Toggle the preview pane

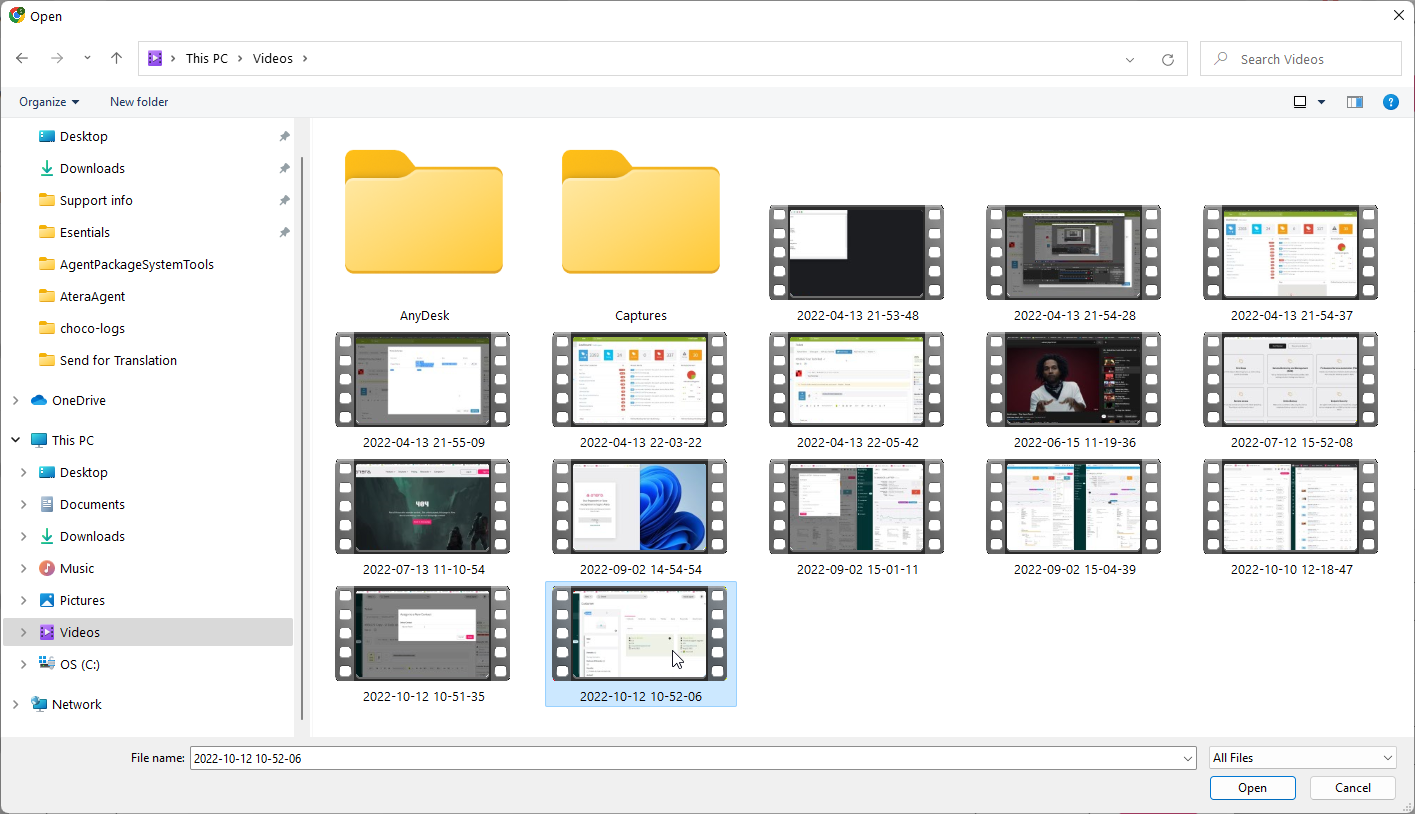[x=1354, y=101]
